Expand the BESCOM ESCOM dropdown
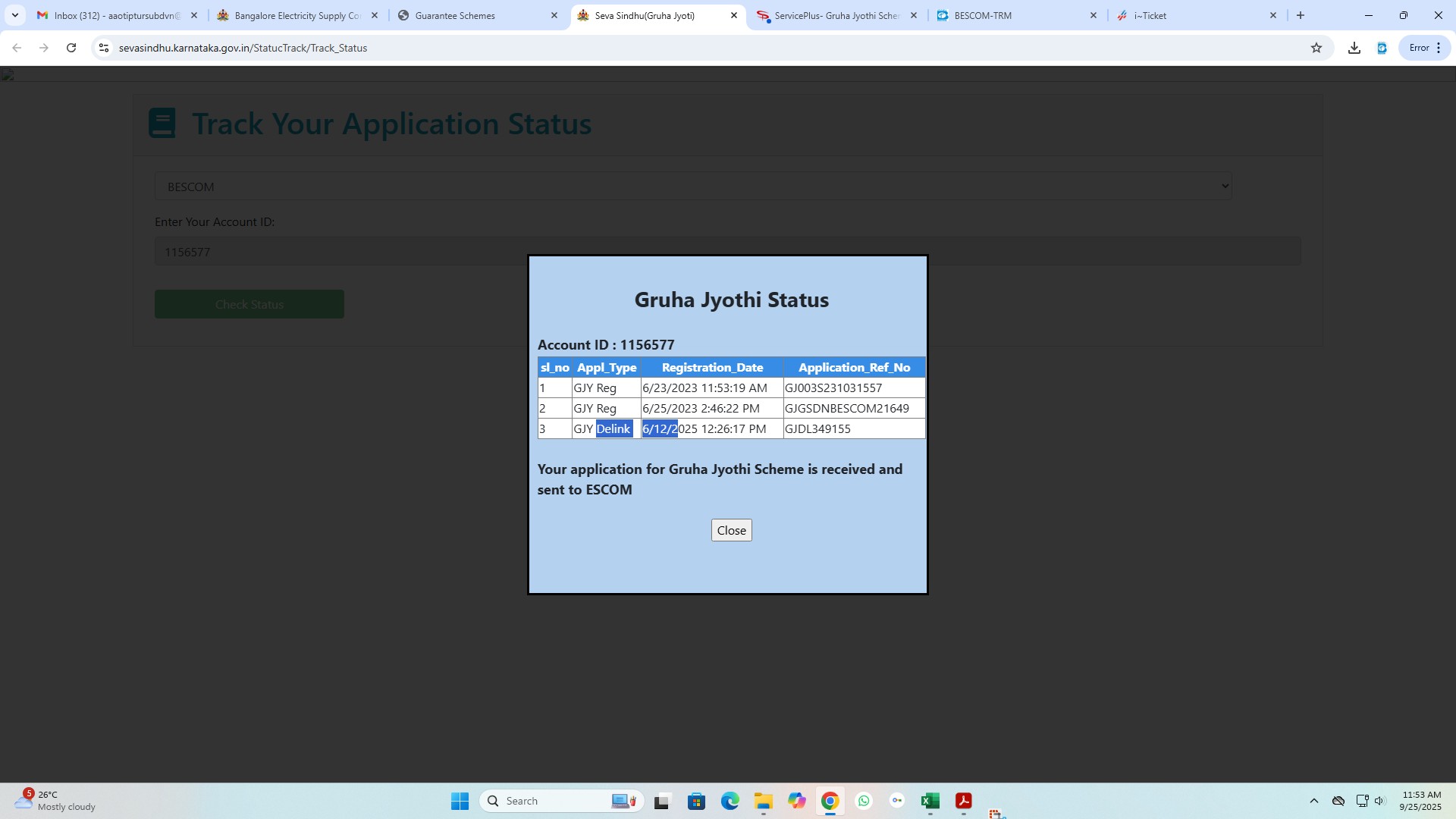Viewport: 1456px width, 819px height. click(x=693, y=187)
